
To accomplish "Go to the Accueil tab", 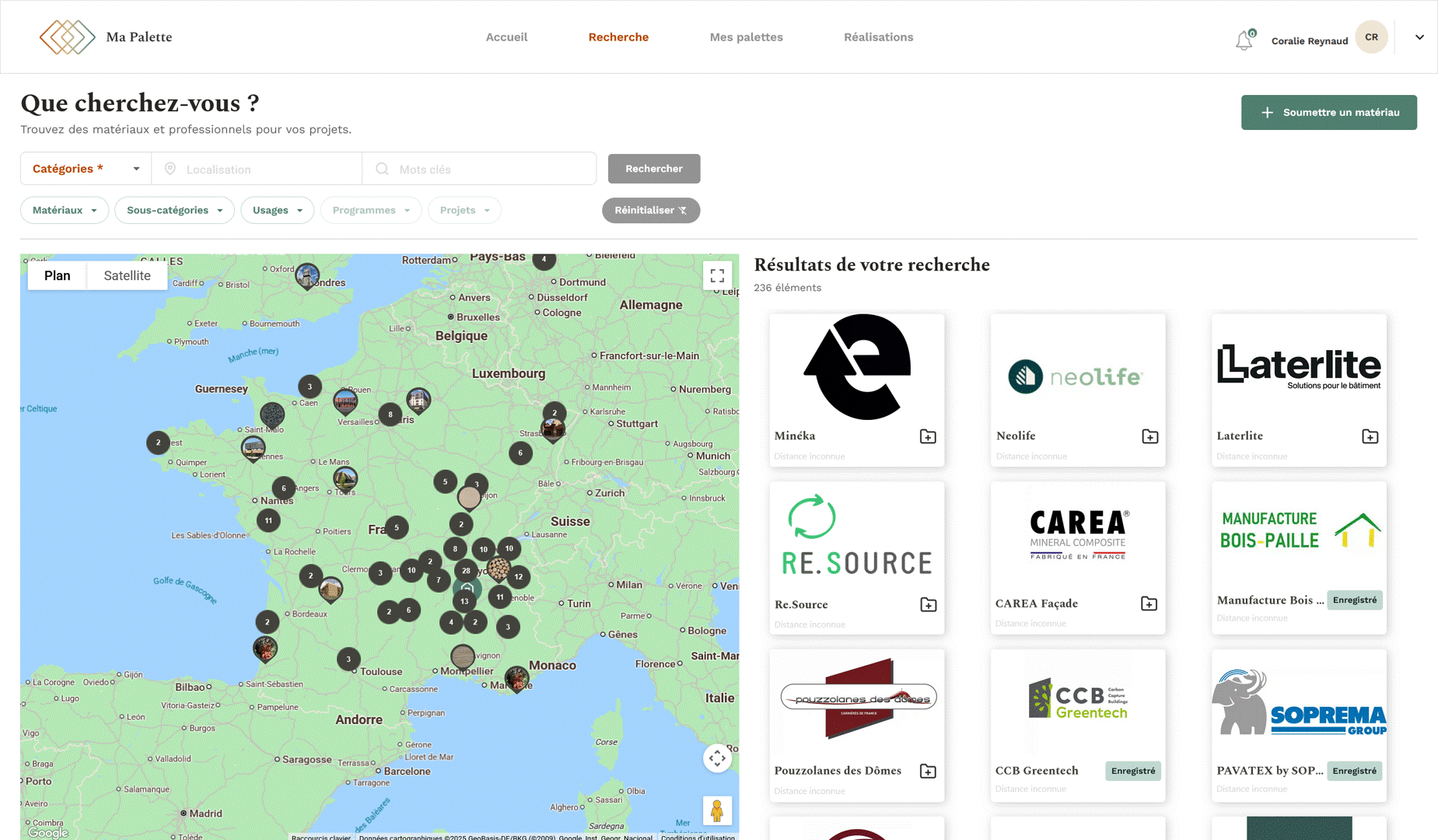I will [x=506, y=37].
